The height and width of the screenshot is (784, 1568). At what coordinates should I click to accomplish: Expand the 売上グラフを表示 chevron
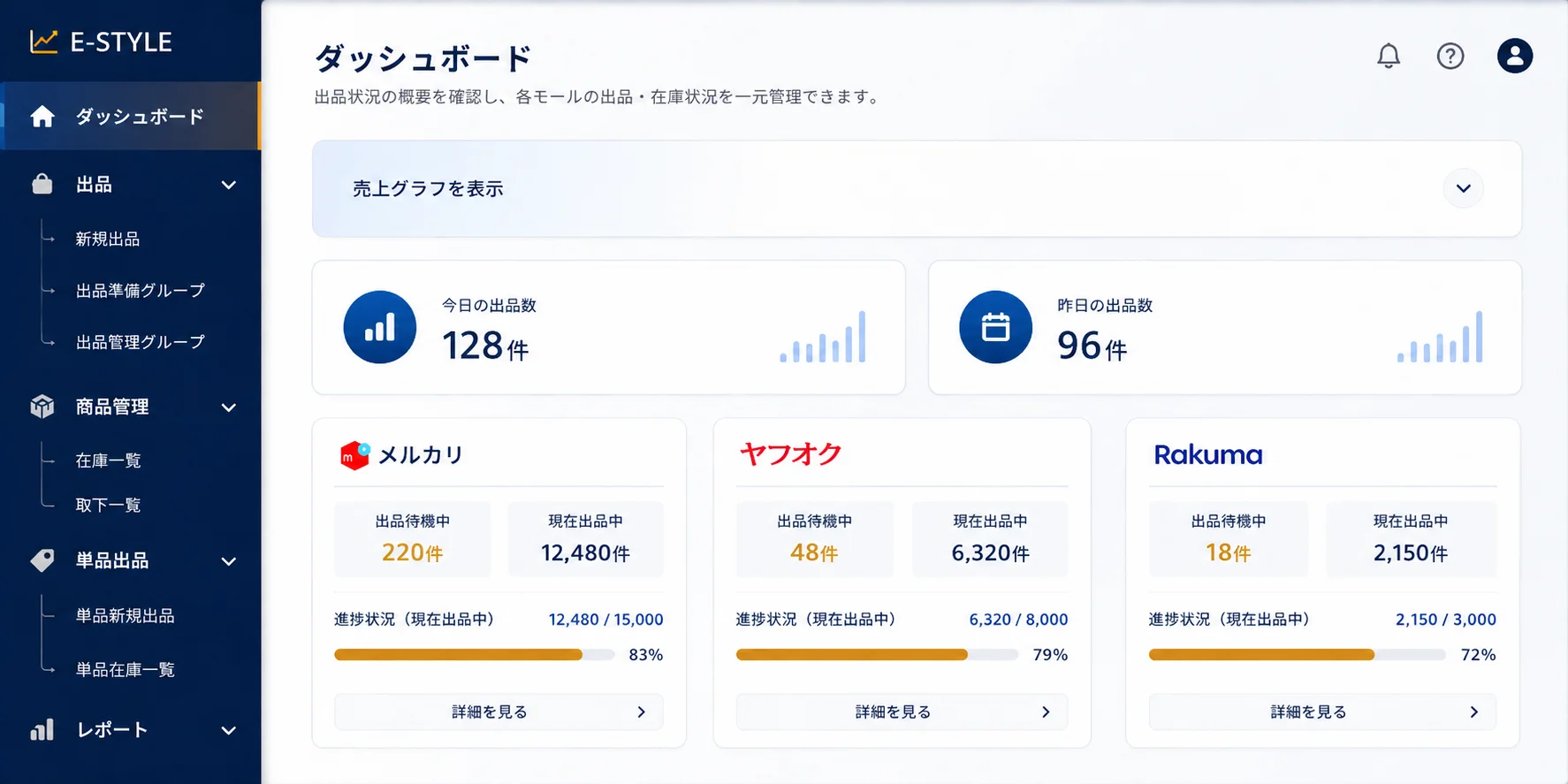(1464, 188)
